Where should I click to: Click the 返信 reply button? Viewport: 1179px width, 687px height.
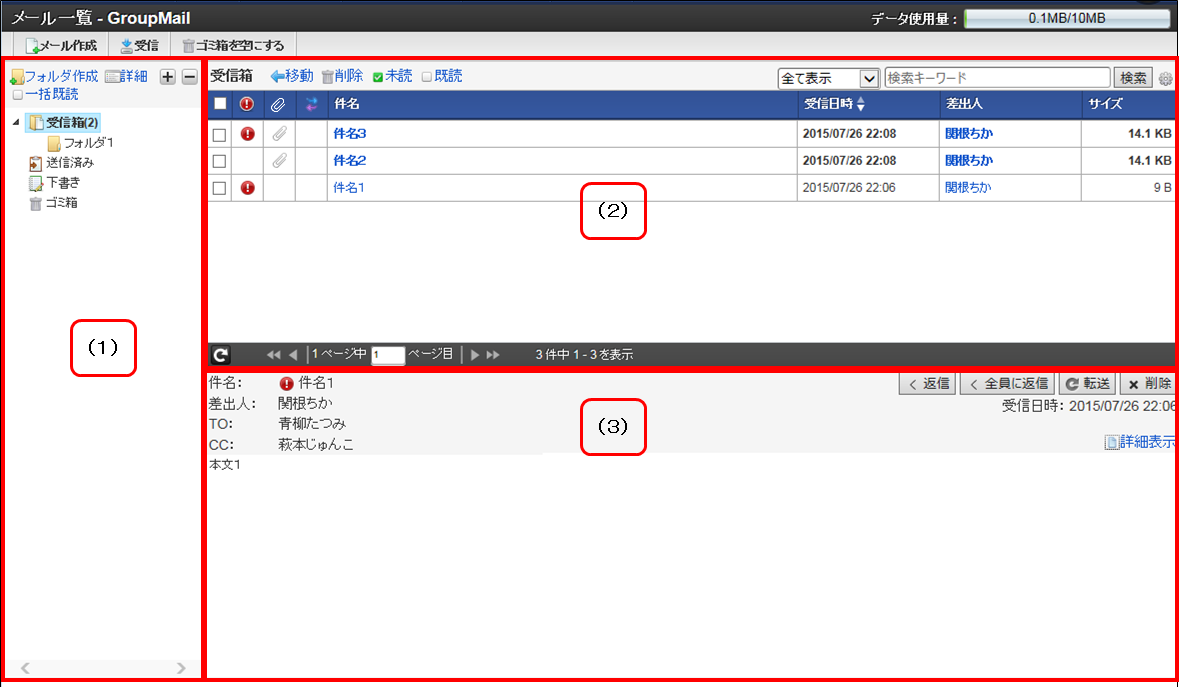pyautogui.click(x=928, y=384)
